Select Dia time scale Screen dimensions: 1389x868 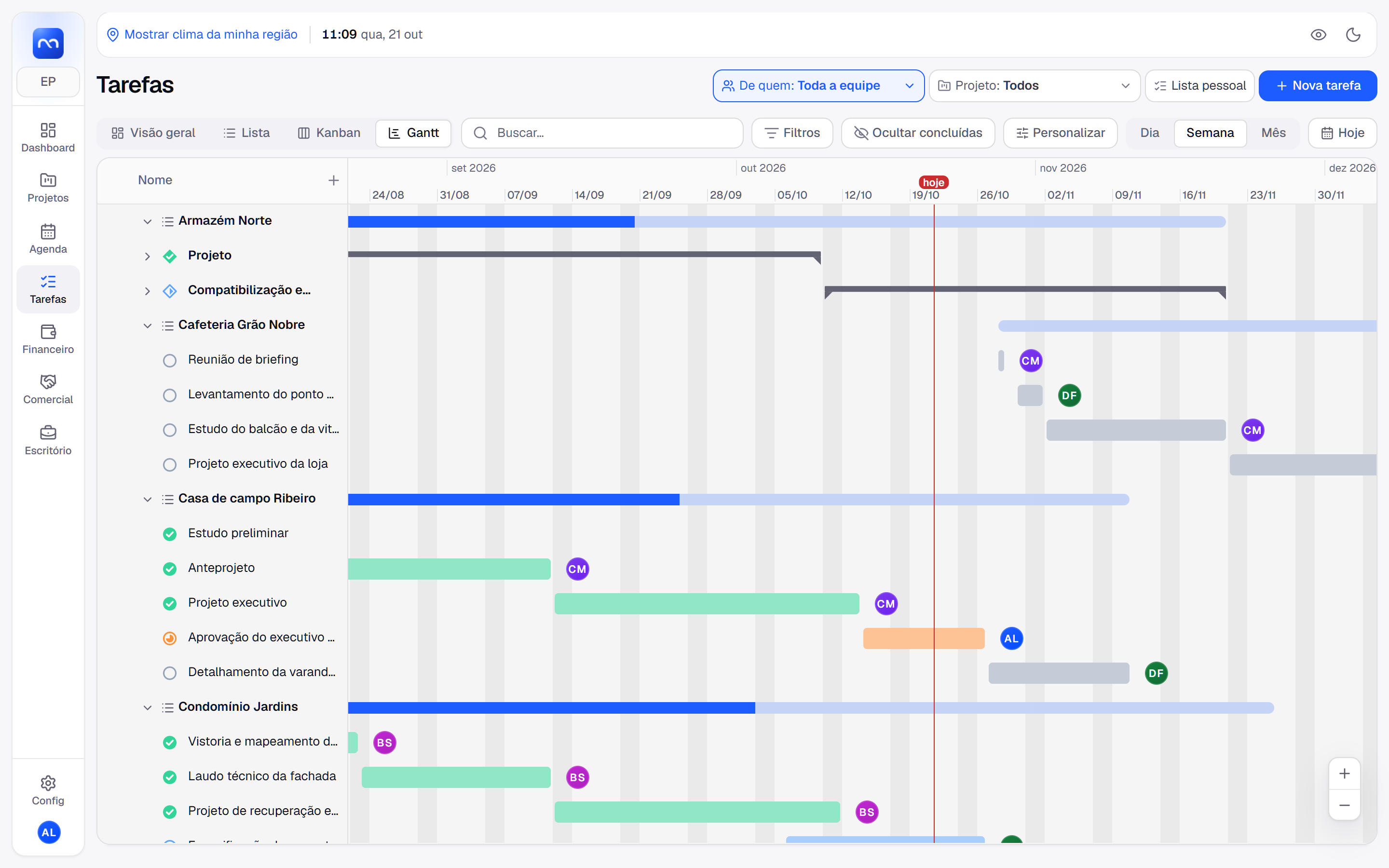[1149, 133]
